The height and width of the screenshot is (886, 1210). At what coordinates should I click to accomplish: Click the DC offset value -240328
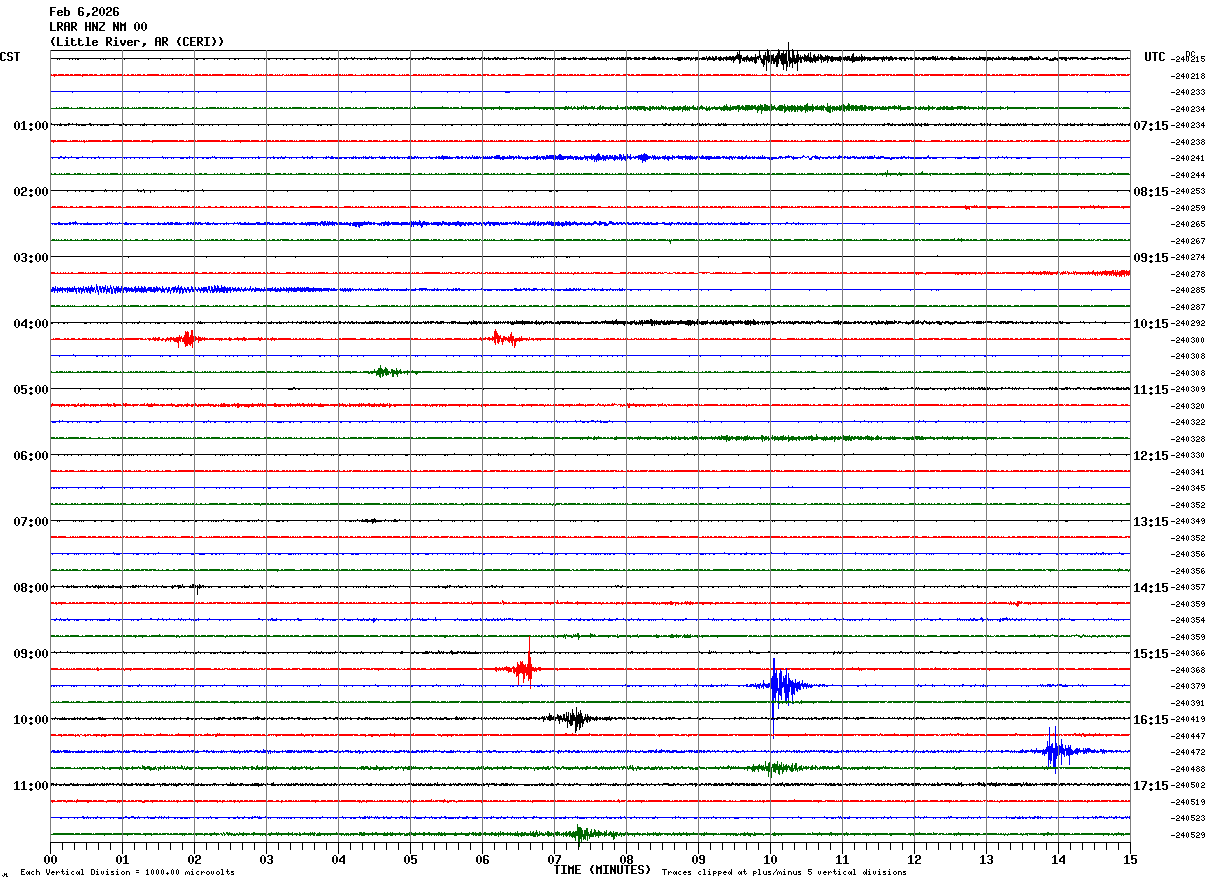tap(1187, 439)
